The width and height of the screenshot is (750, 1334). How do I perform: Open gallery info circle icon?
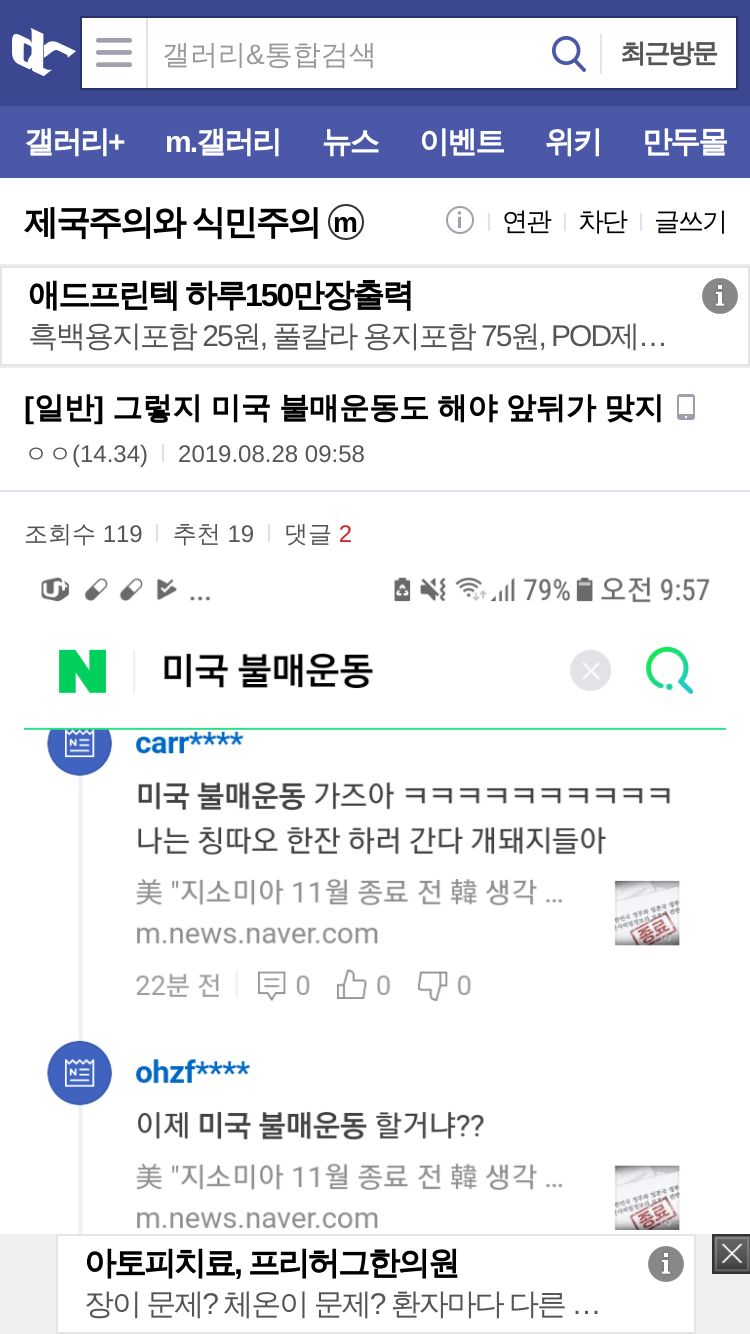coord(459,220)
